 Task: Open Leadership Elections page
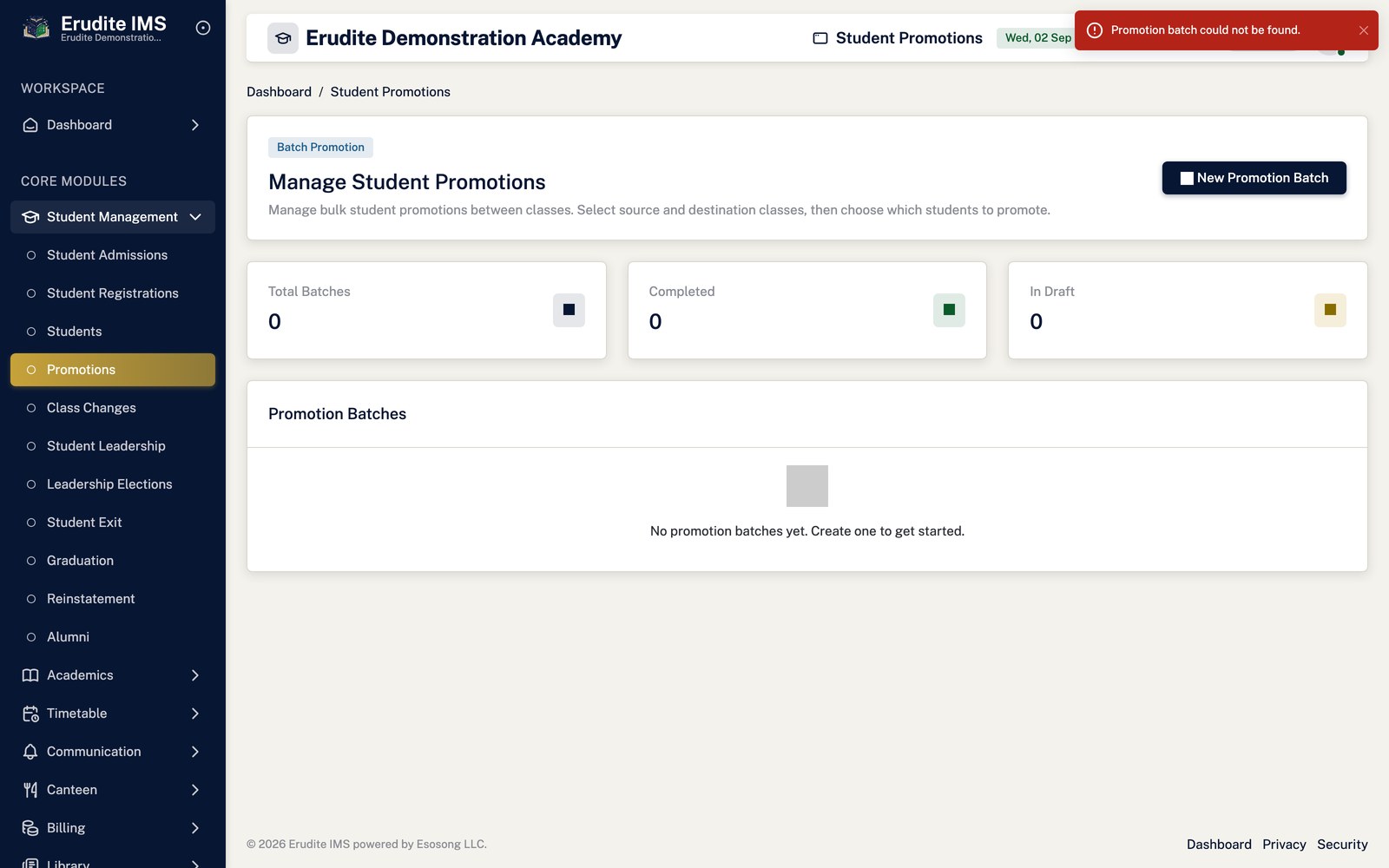tap(113, 484)
